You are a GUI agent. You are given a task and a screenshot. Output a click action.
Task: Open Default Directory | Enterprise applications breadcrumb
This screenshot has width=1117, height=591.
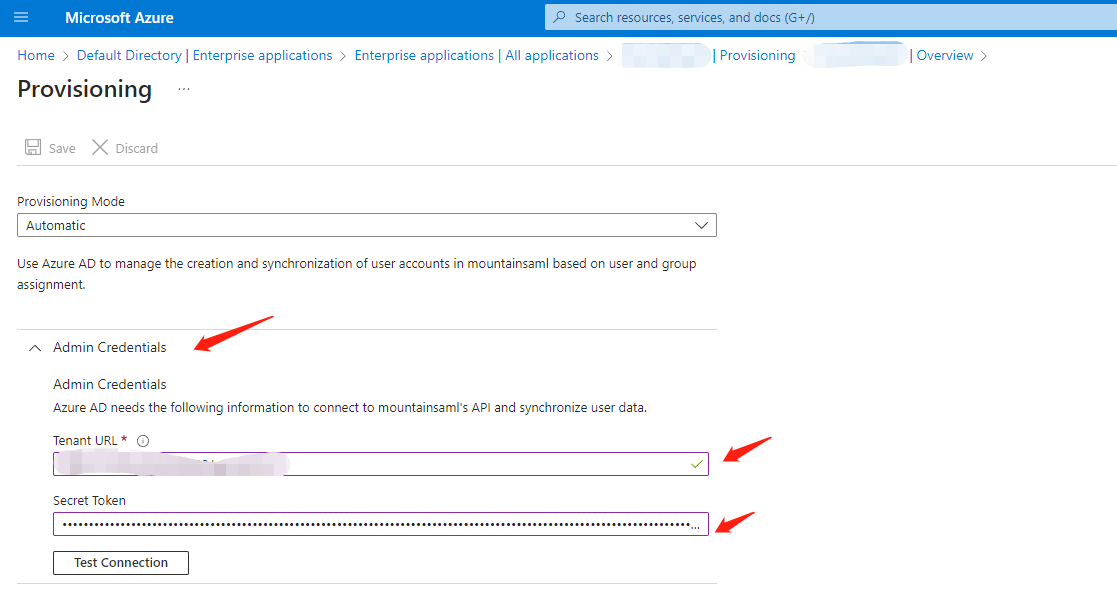click(x=204, y=56)
